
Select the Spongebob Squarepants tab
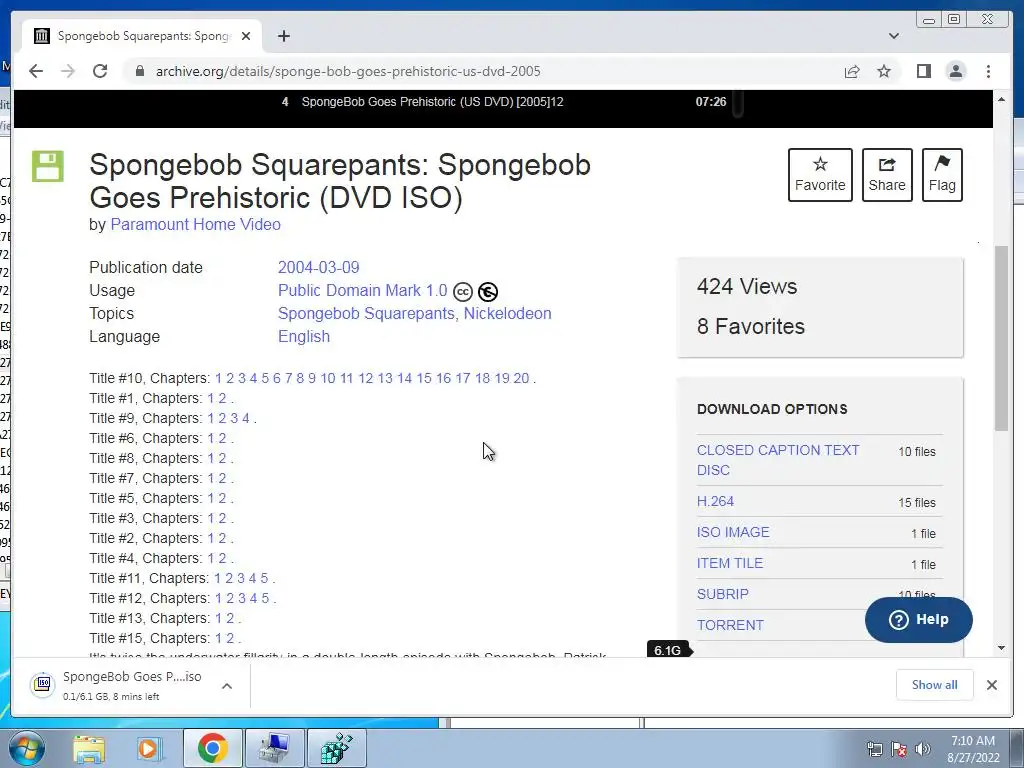click(142, 36)
